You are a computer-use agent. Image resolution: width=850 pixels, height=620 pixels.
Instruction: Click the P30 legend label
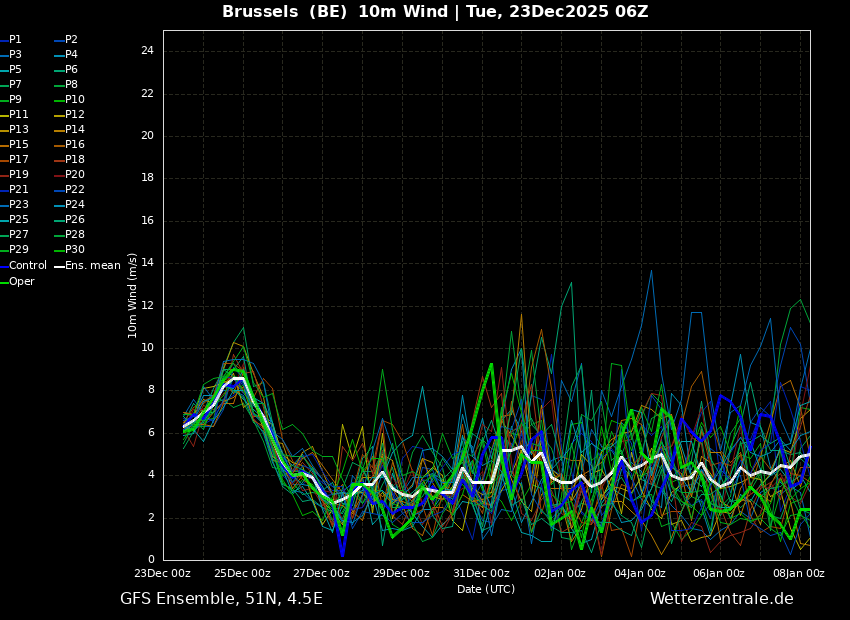tap(74, 250)
